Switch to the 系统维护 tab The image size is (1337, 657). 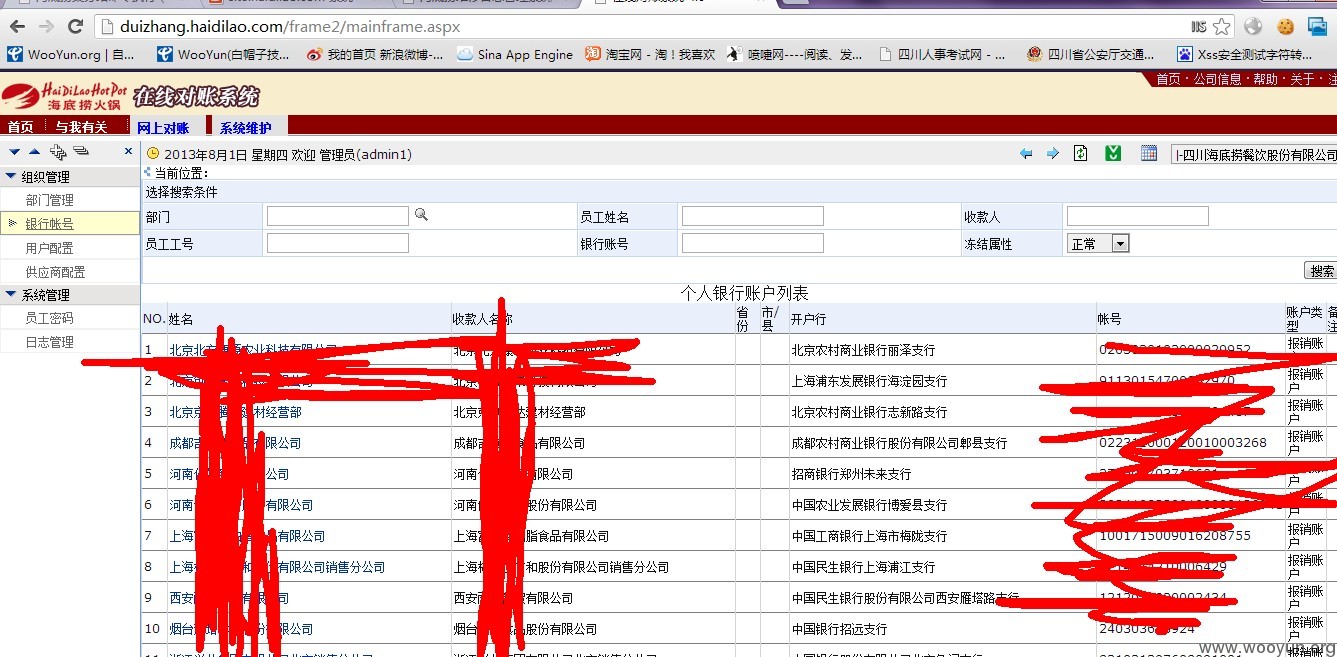(246, 127)
